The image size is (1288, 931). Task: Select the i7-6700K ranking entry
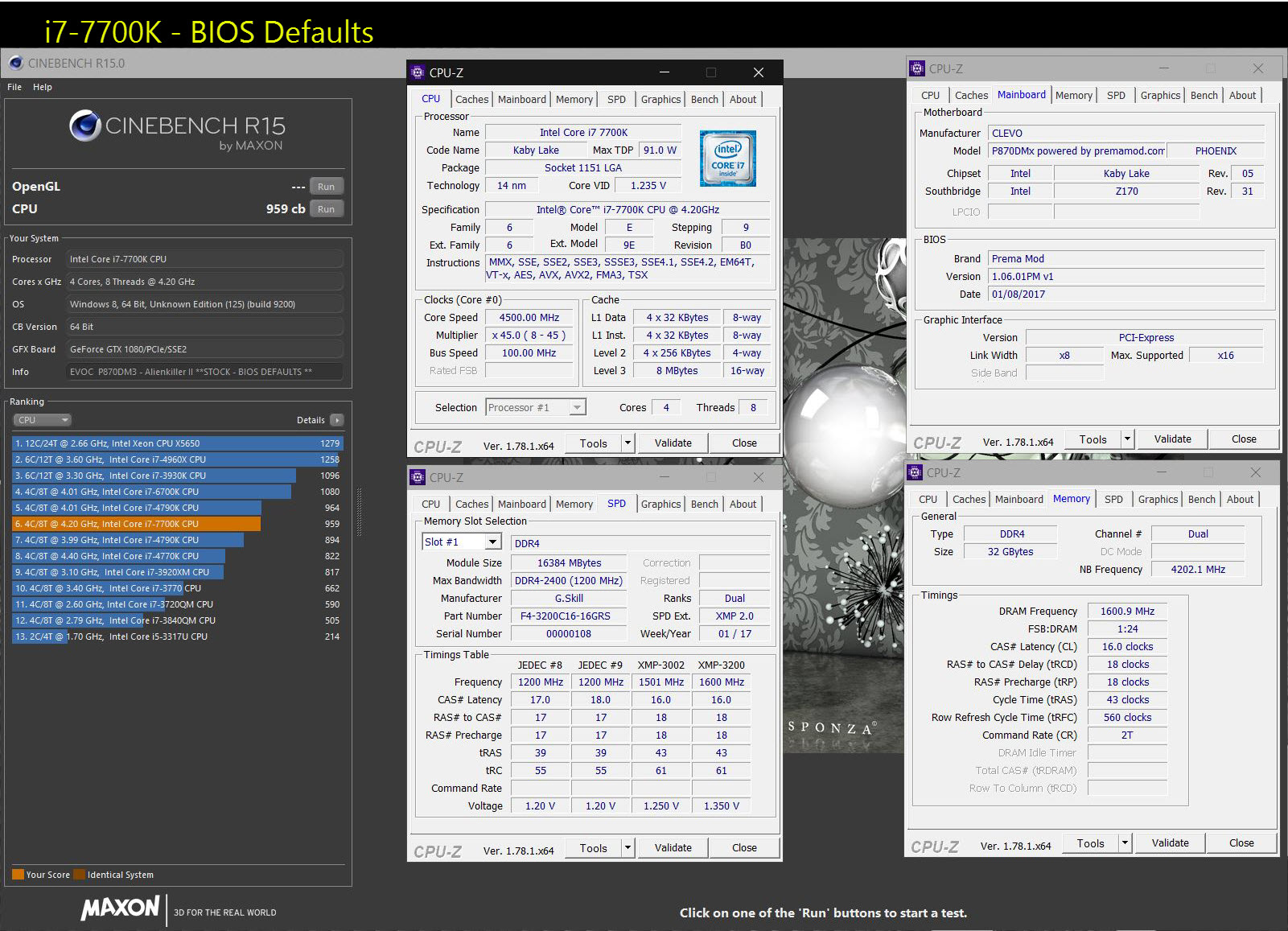point(177,492)
